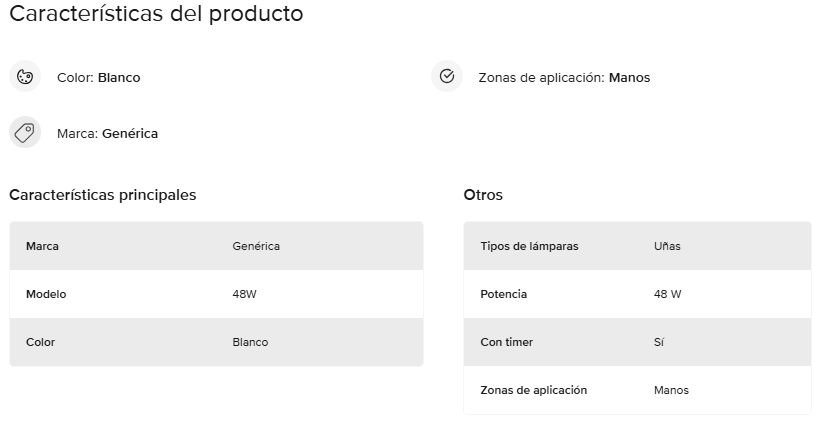This screenshot has height=421, width=819.
Task: Click the Características principales heading
Action: (x=103, y=195)
